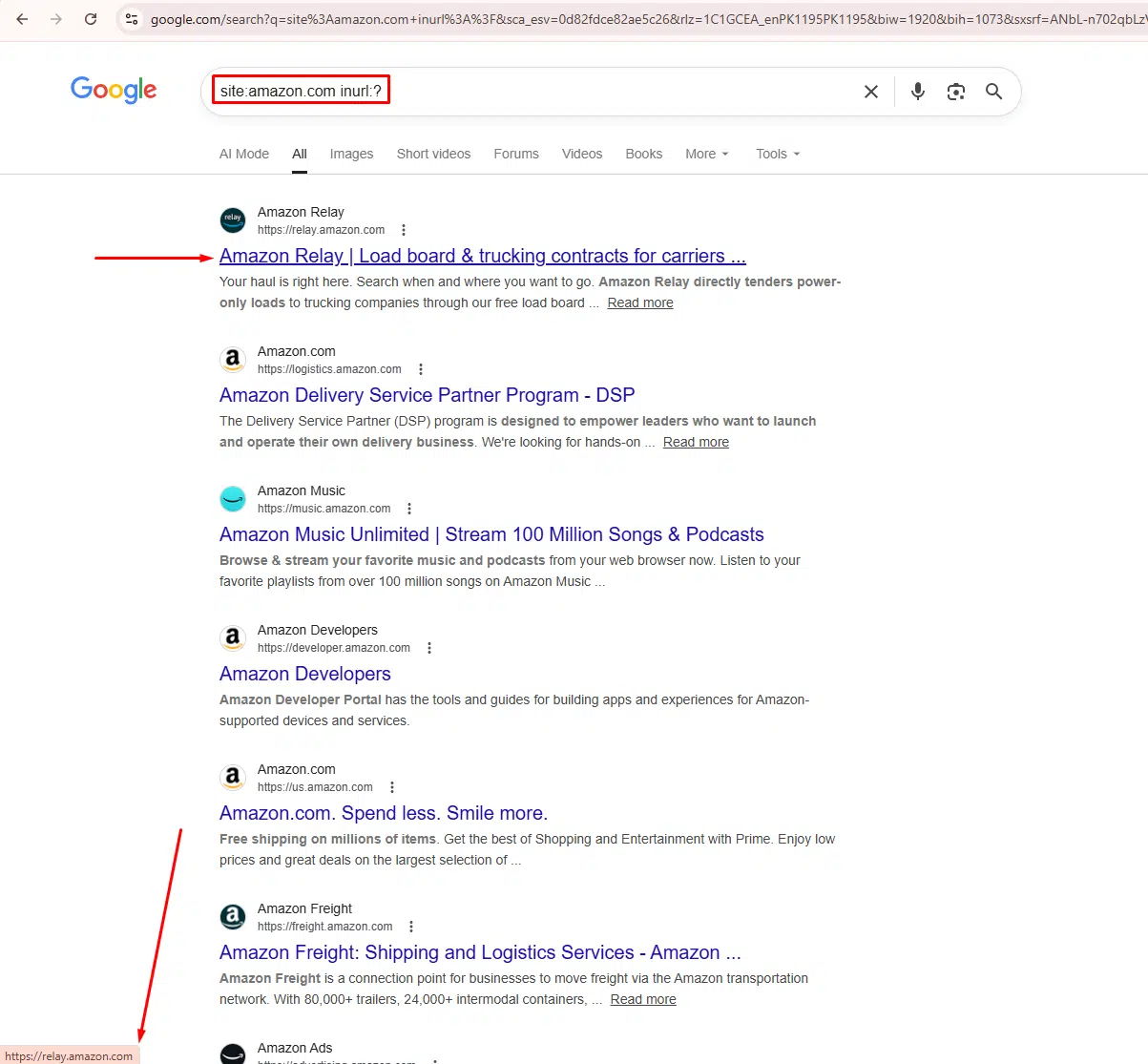Click the Amazon Ads favicon

tap(233, 1054)
